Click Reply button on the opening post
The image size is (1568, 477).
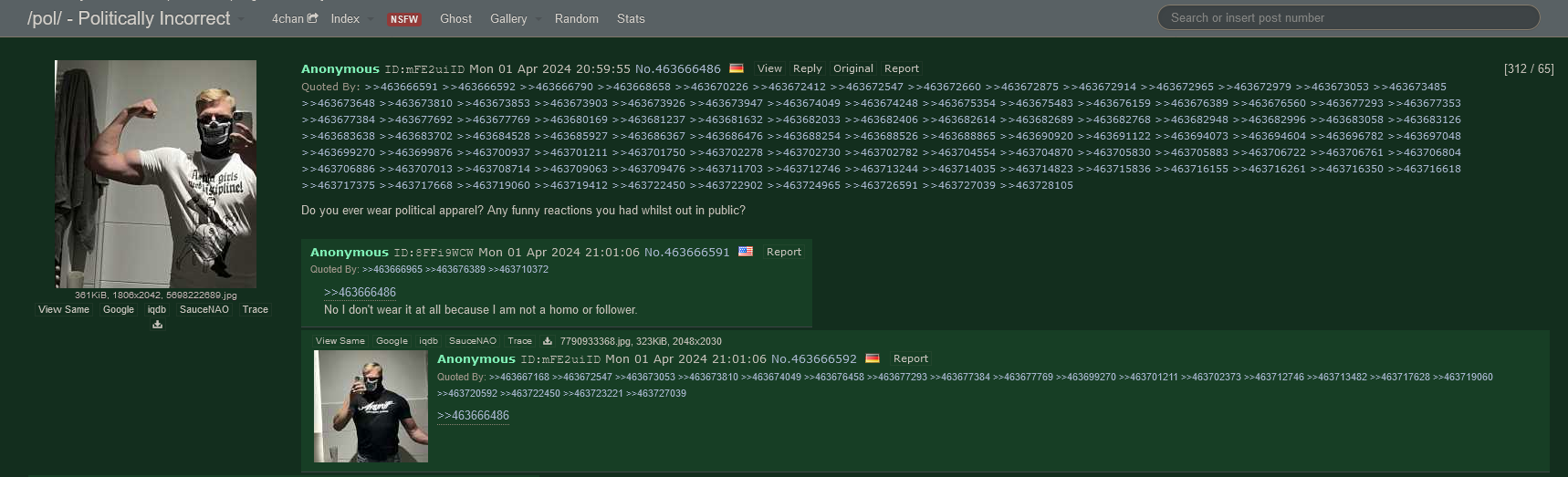[807, 68]
